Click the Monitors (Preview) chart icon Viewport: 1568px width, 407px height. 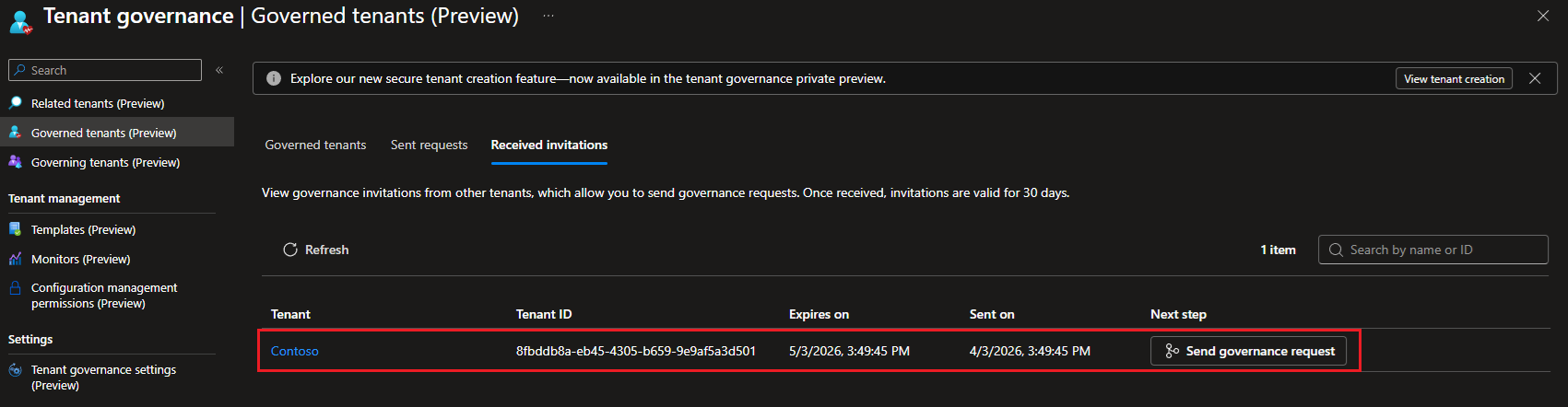click(x=15, y=259)
